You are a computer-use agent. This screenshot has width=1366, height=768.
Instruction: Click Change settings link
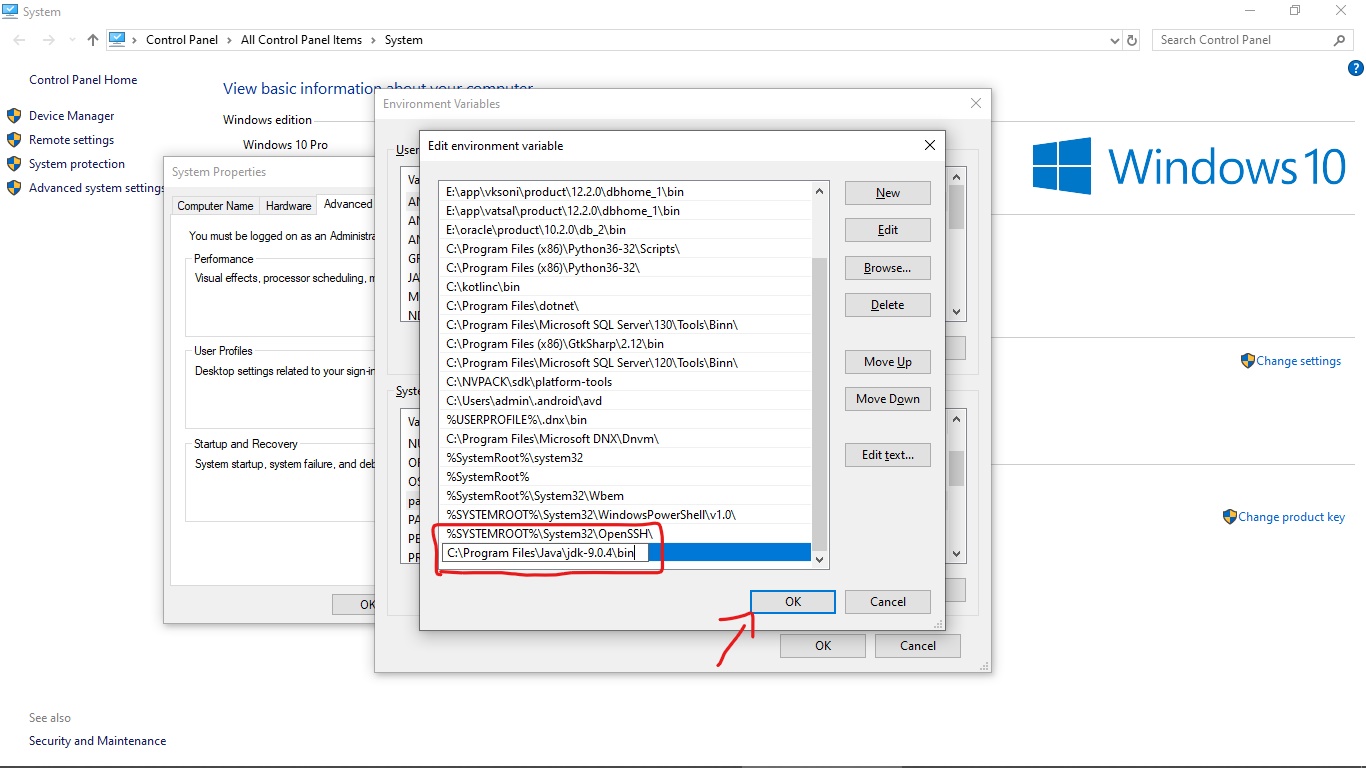click(1298, 361)
